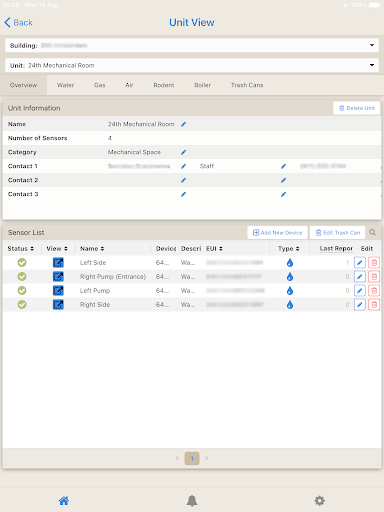This screenshot has height=512, width=384.
Task: Switch to the Water tab
Action: [x=65, y=85]
